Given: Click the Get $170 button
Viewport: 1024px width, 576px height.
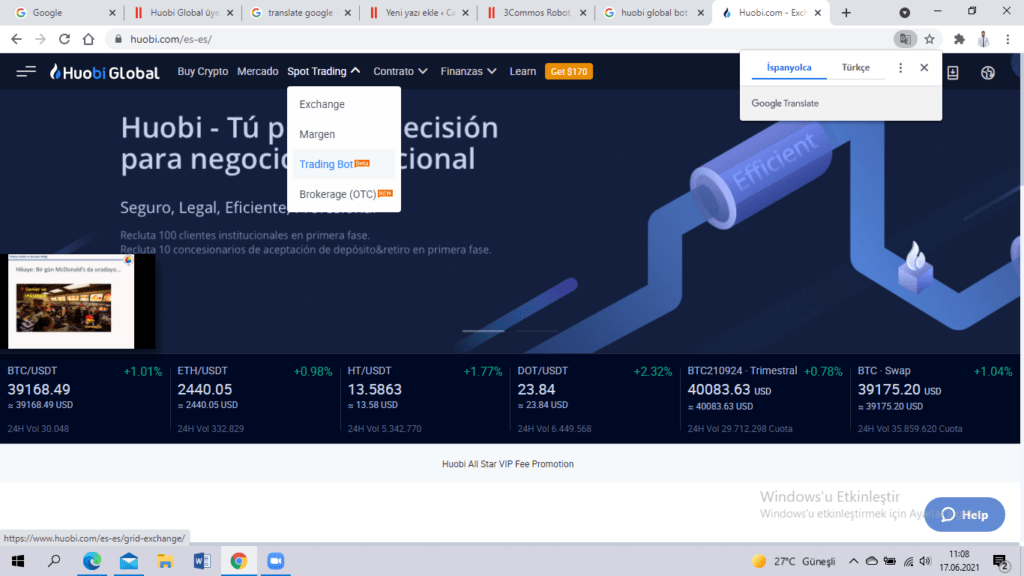Looking at the screenshot, I should [569, 71].
